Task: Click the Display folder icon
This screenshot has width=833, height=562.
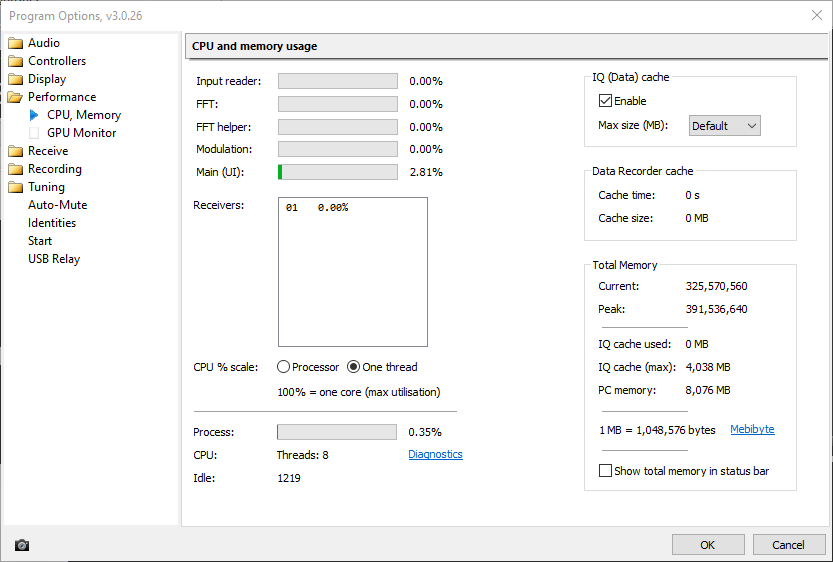Action: (15, 79)
